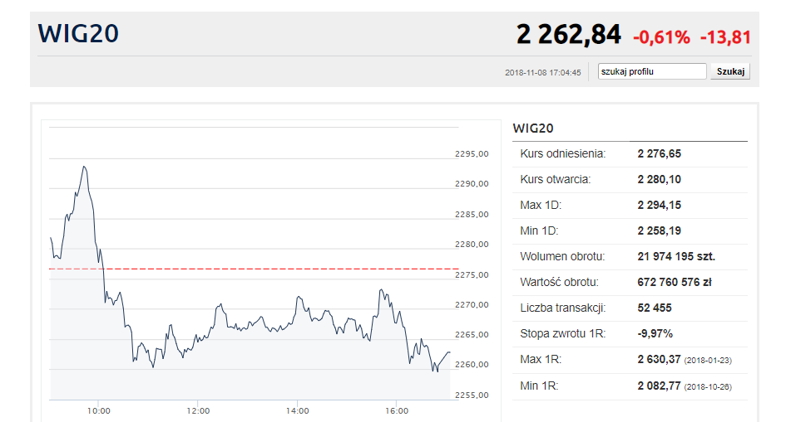
Task: Click the 'szukaj profilu' search field
Action: pos(652,72)
